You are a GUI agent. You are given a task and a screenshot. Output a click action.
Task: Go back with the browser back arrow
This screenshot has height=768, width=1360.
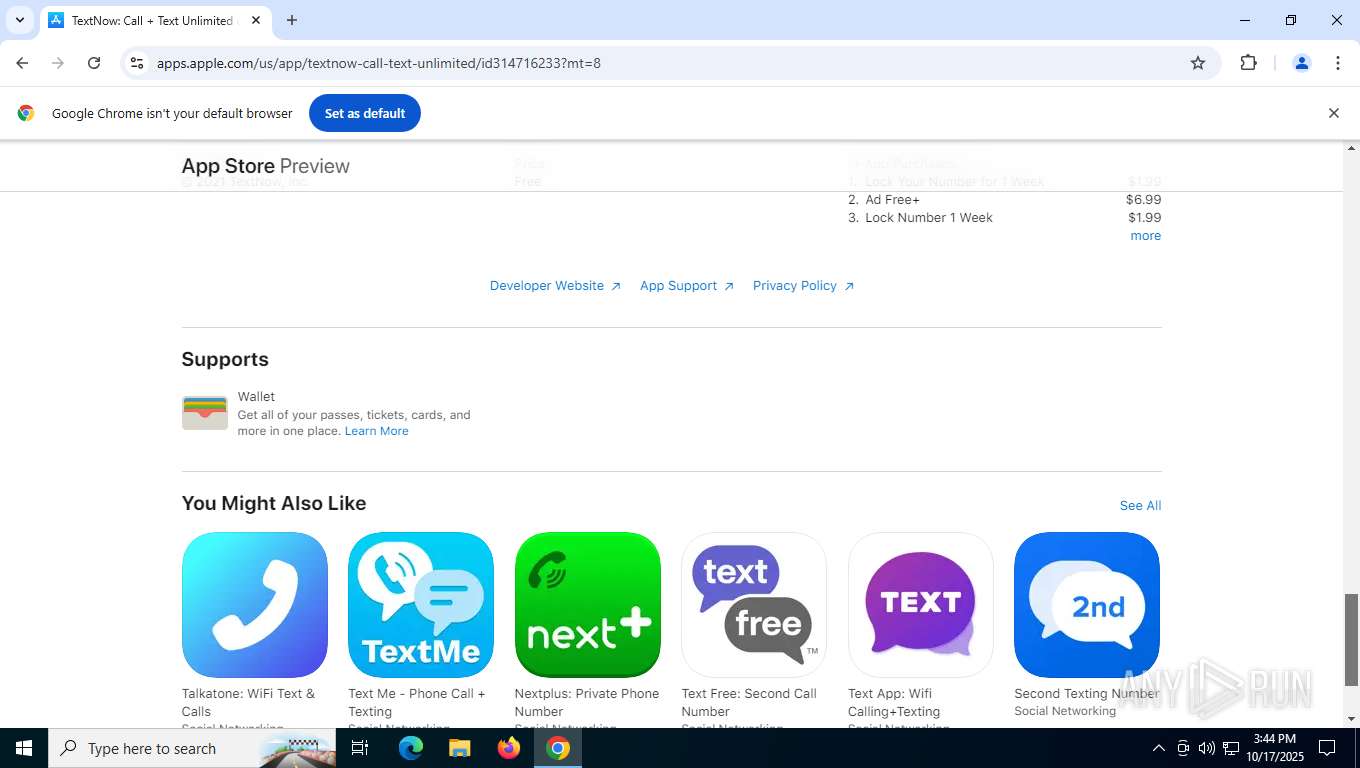tap(22, 63)
